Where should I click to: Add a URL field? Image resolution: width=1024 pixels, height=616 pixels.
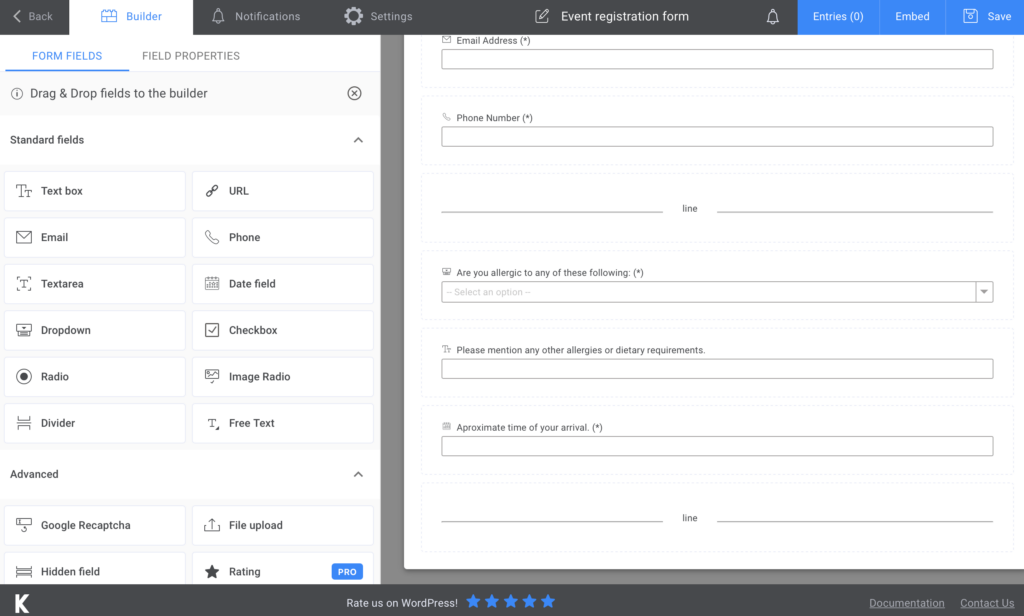click(x=283, y=191)
